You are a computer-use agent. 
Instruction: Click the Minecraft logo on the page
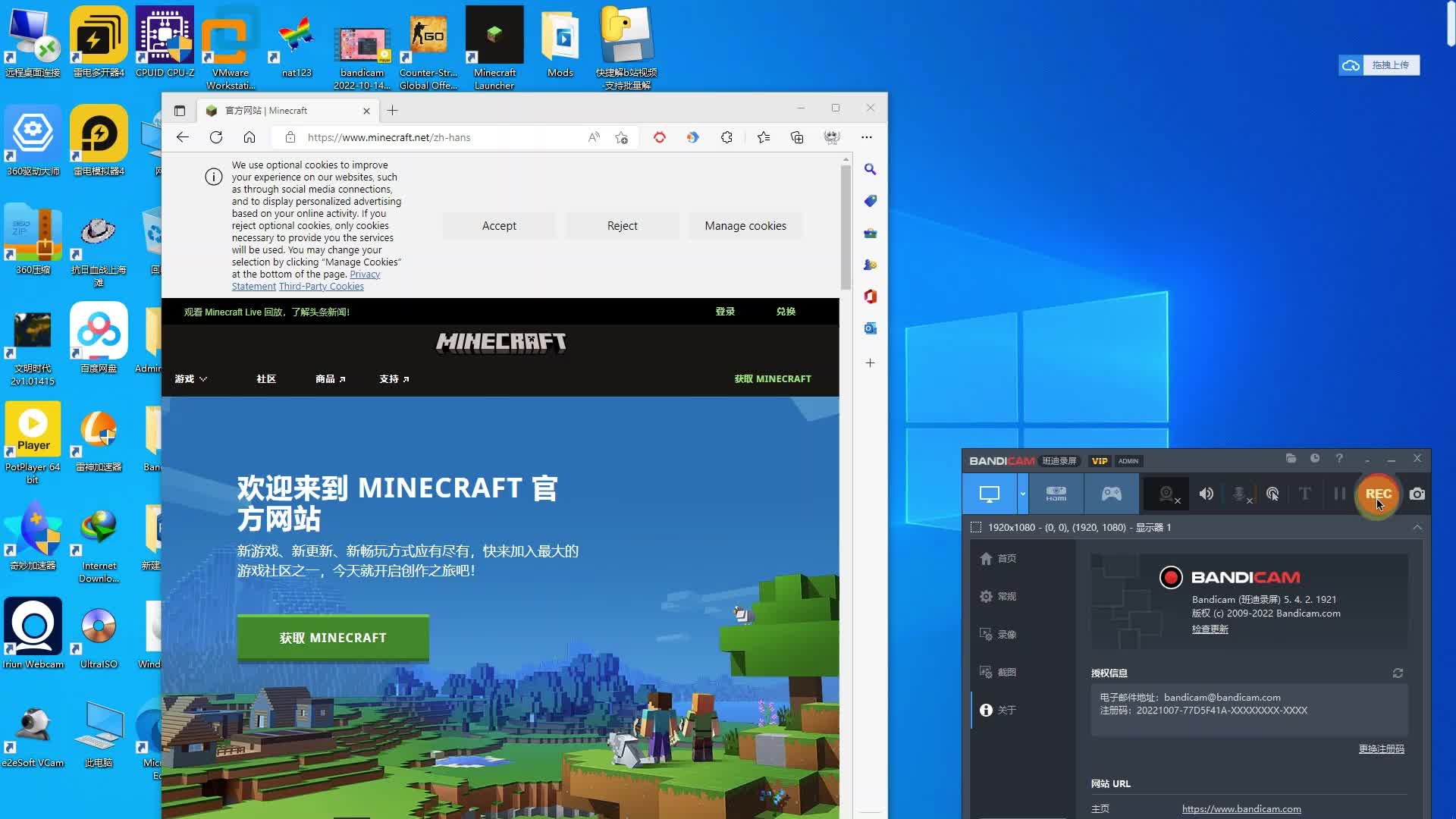click(500, 343)
